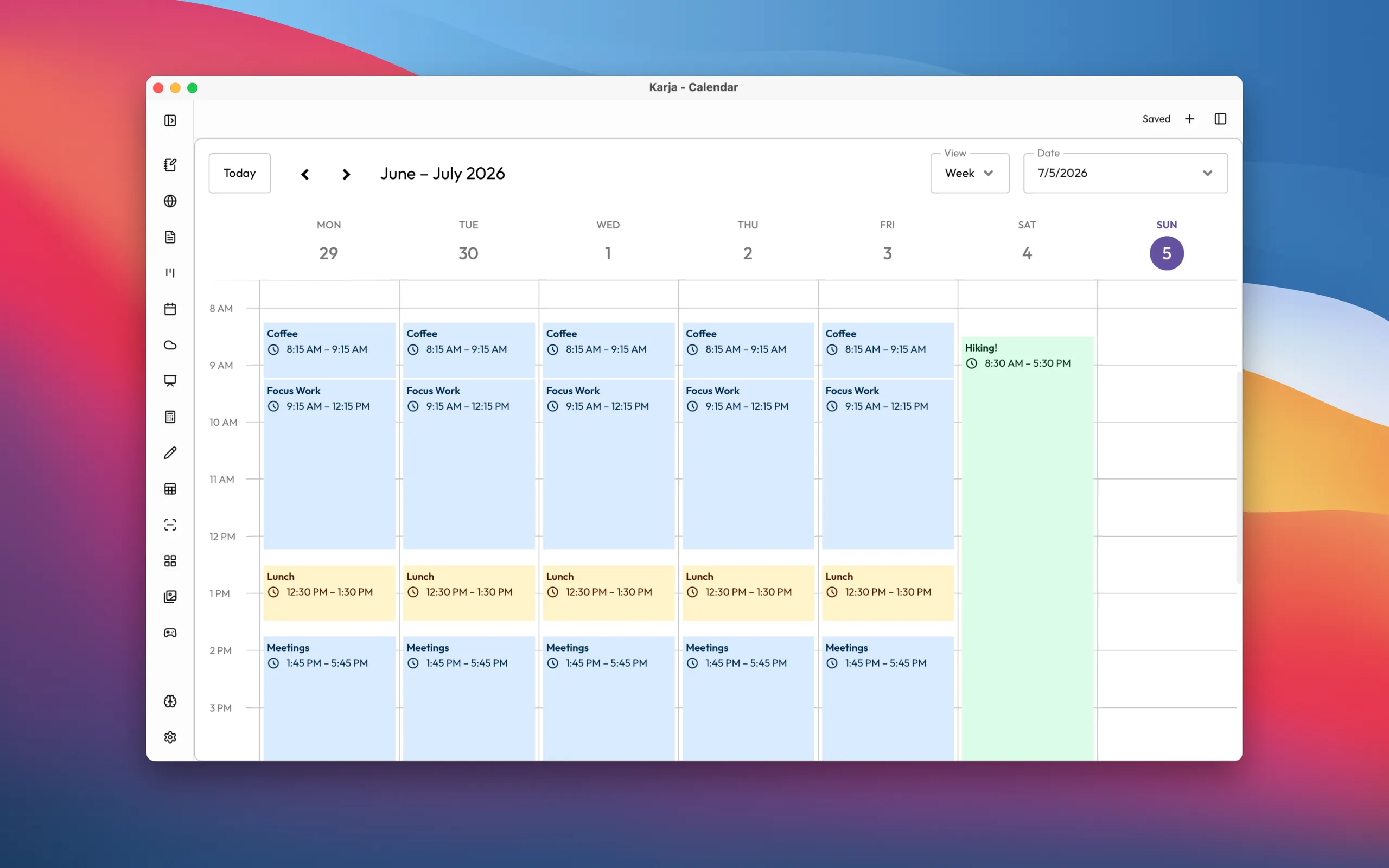This screenshot has width=1389, height=868.
Task: Open Friday's Coffee event
Action: coord(887,349)
